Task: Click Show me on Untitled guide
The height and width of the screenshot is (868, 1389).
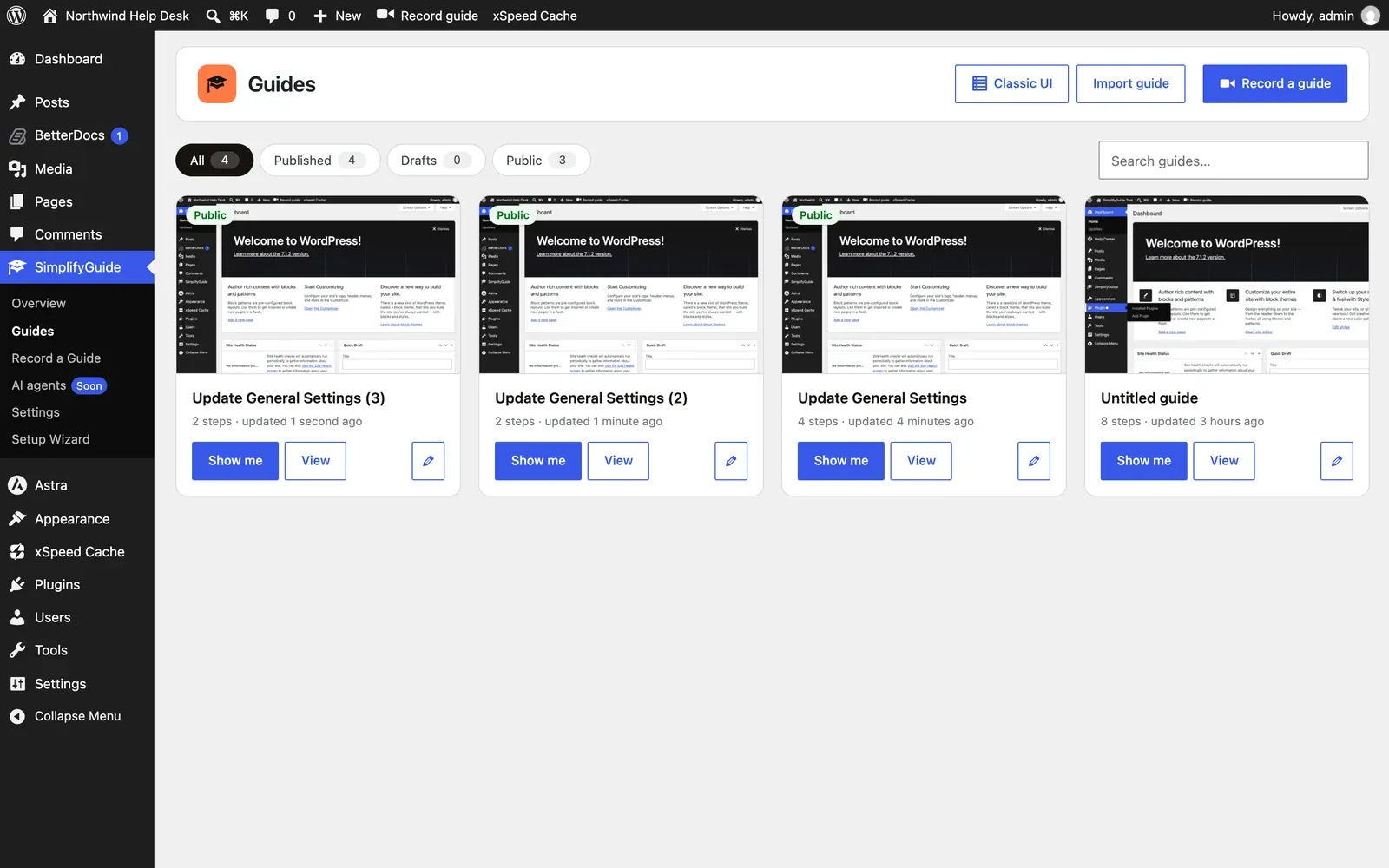Action: click(x=1143, y=461)
